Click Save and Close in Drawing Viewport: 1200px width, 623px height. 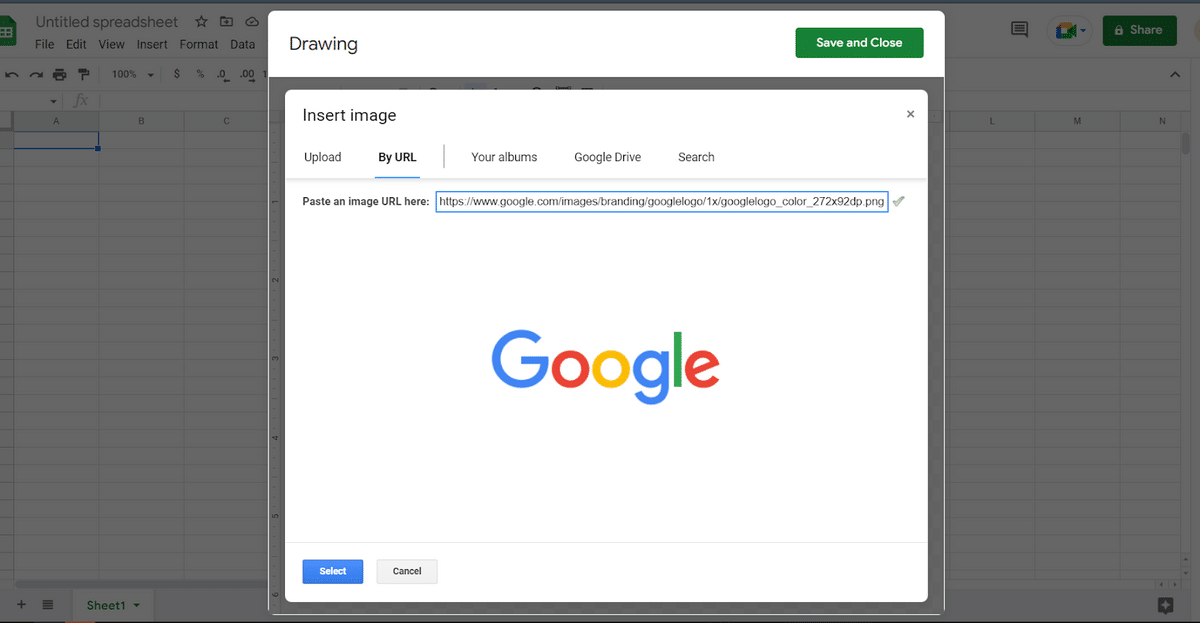[858, 43]
